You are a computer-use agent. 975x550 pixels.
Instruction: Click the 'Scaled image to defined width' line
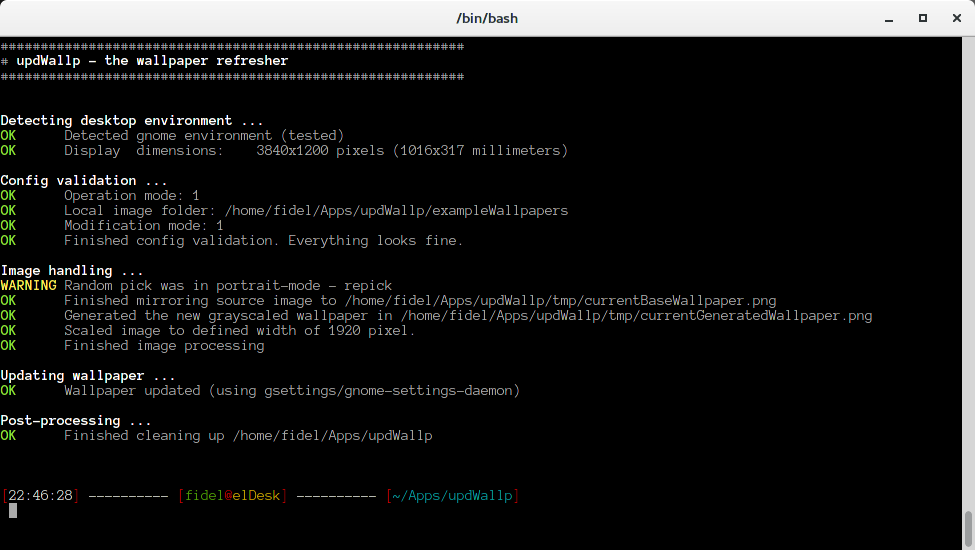tap(239, 331)
